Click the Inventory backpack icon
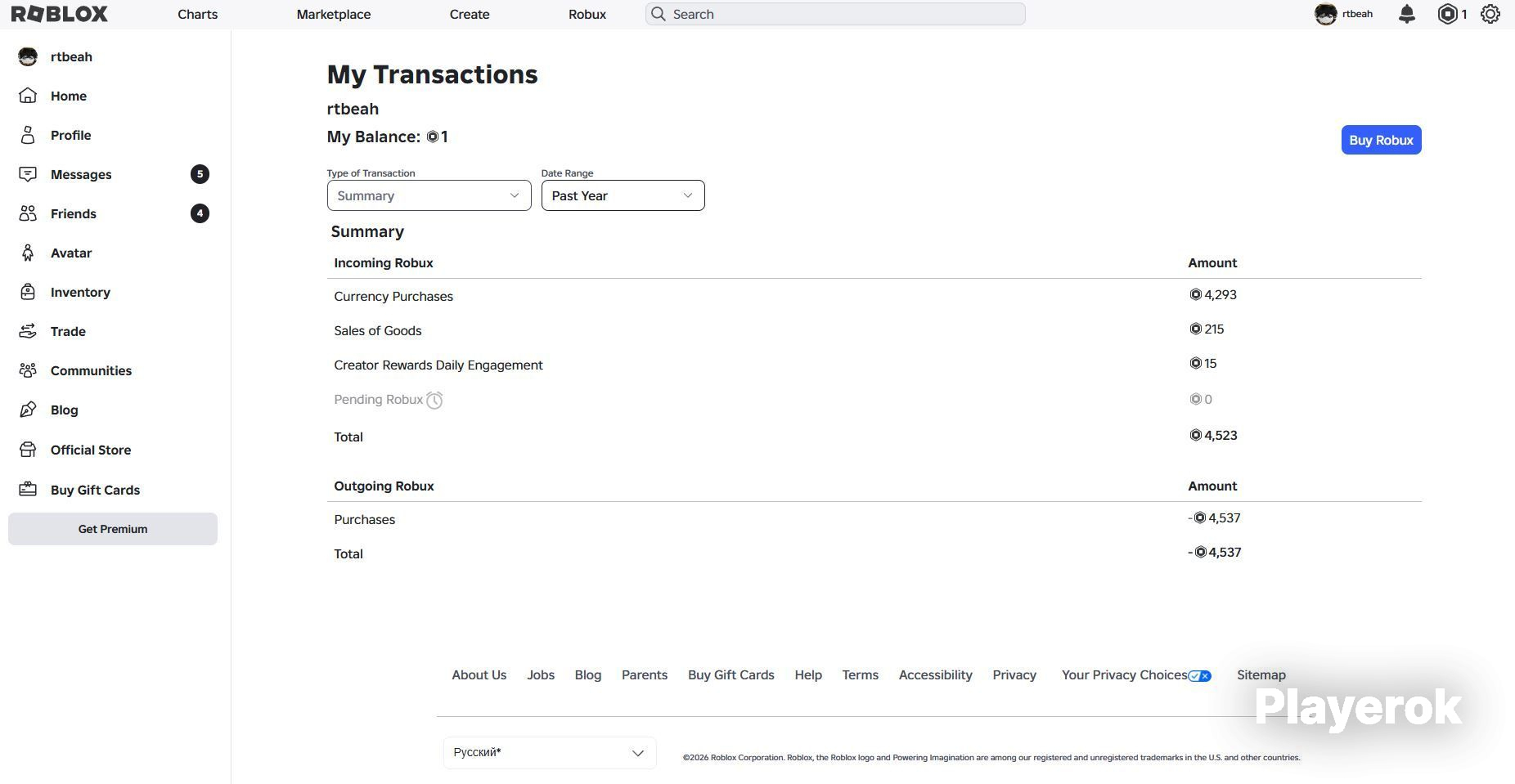Viewport: 1515px width, 784px height. pos(28,292)
